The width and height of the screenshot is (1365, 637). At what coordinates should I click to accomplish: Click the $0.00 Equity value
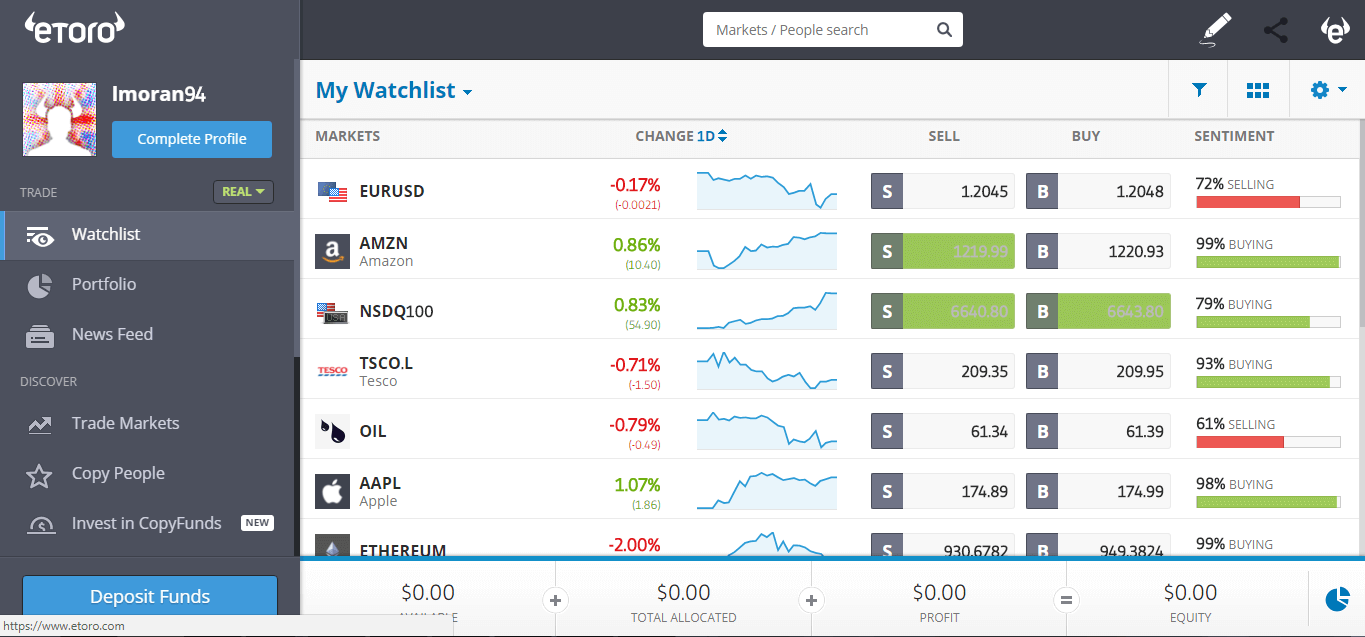(1191, 593)
